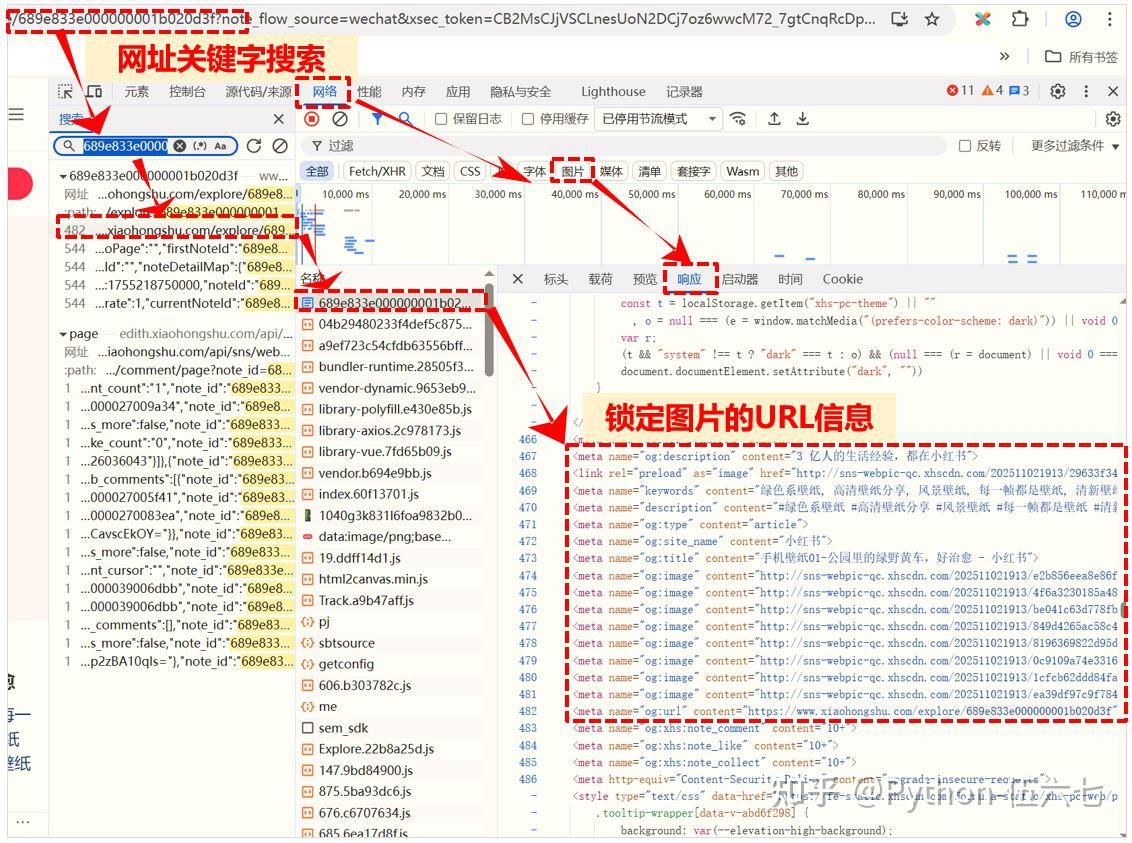Screen dimensions: 1132x843
Task: Filter requests by 图片 type
Action: pos(573,171)
